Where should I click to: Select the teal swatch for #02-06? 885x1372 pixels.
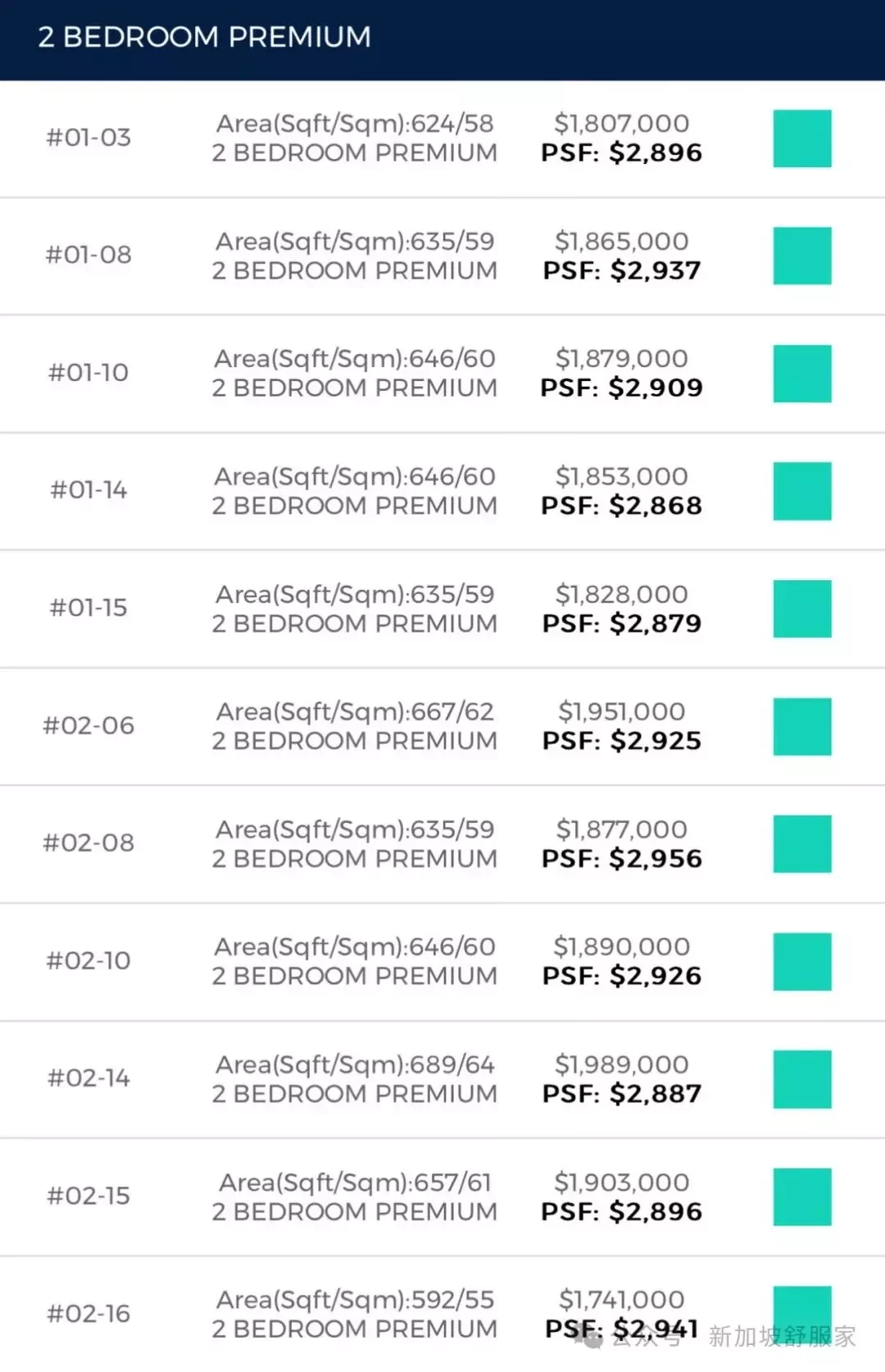pyautogui.click(x=802, y=726)
